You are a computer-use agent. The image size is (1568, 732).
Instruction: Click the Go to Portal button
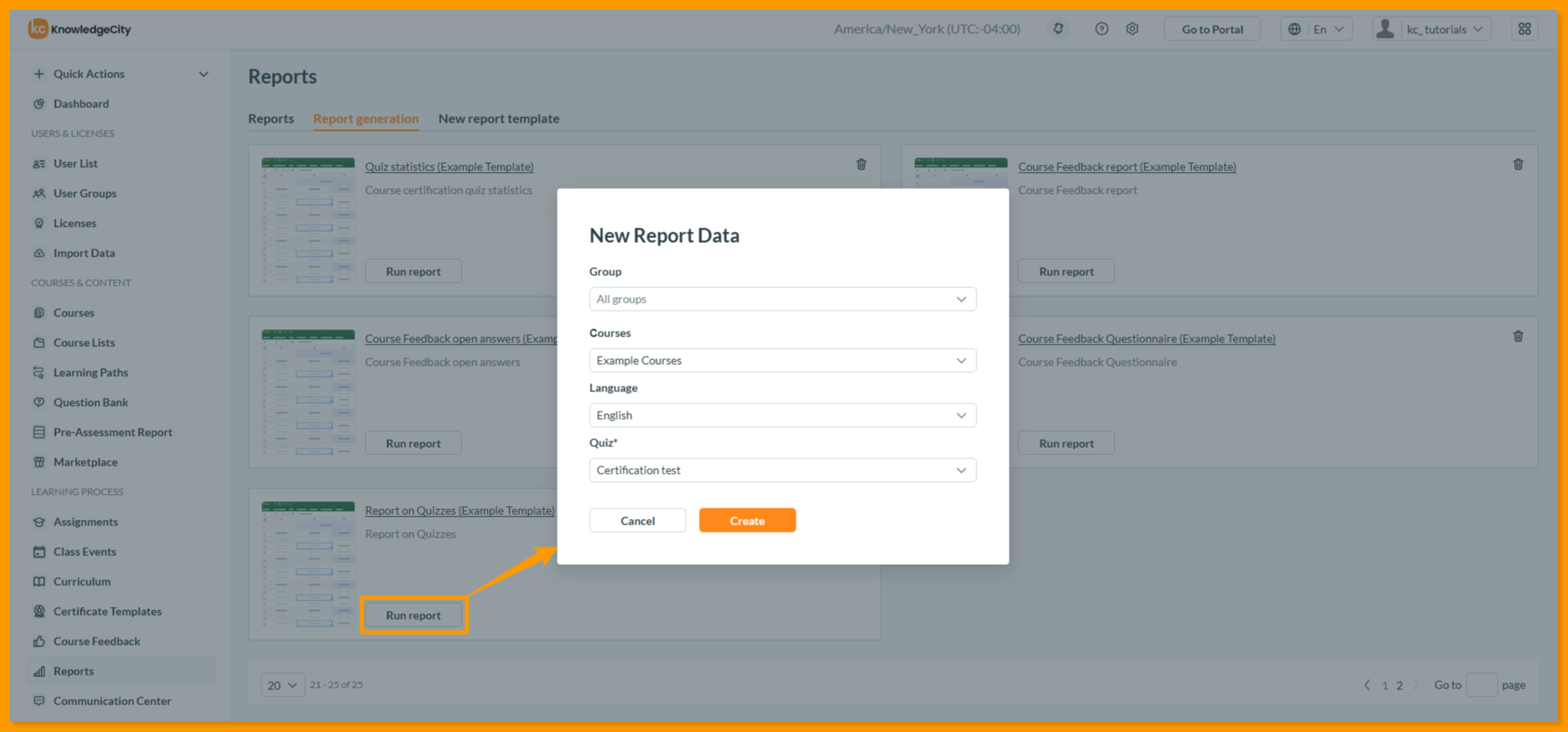1212,29
